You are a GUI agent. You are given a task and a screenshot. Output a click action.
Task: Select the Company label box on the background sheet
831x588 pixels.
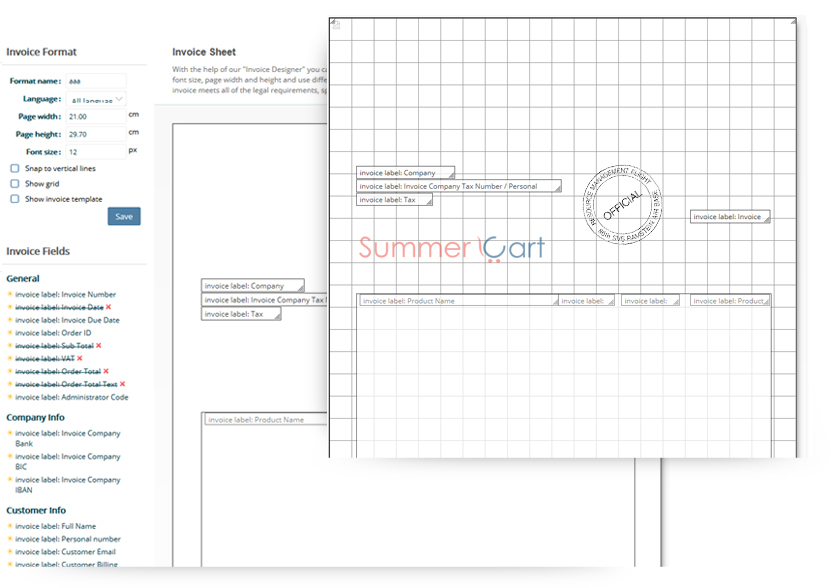253,286
